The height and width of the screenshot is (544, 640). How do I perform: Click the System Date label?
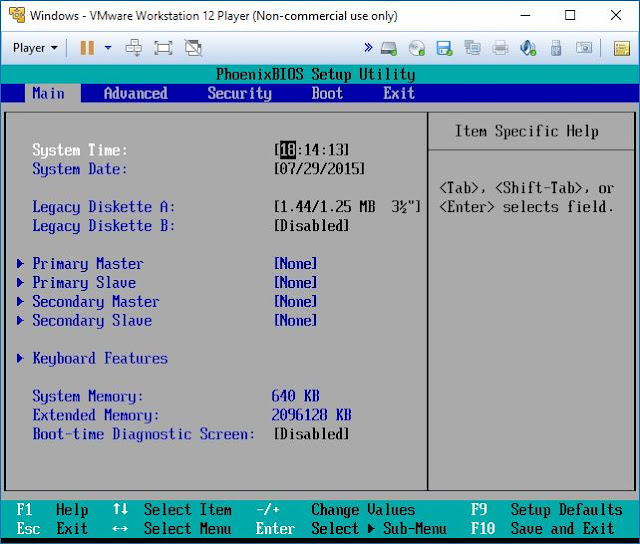coord(80,169)
